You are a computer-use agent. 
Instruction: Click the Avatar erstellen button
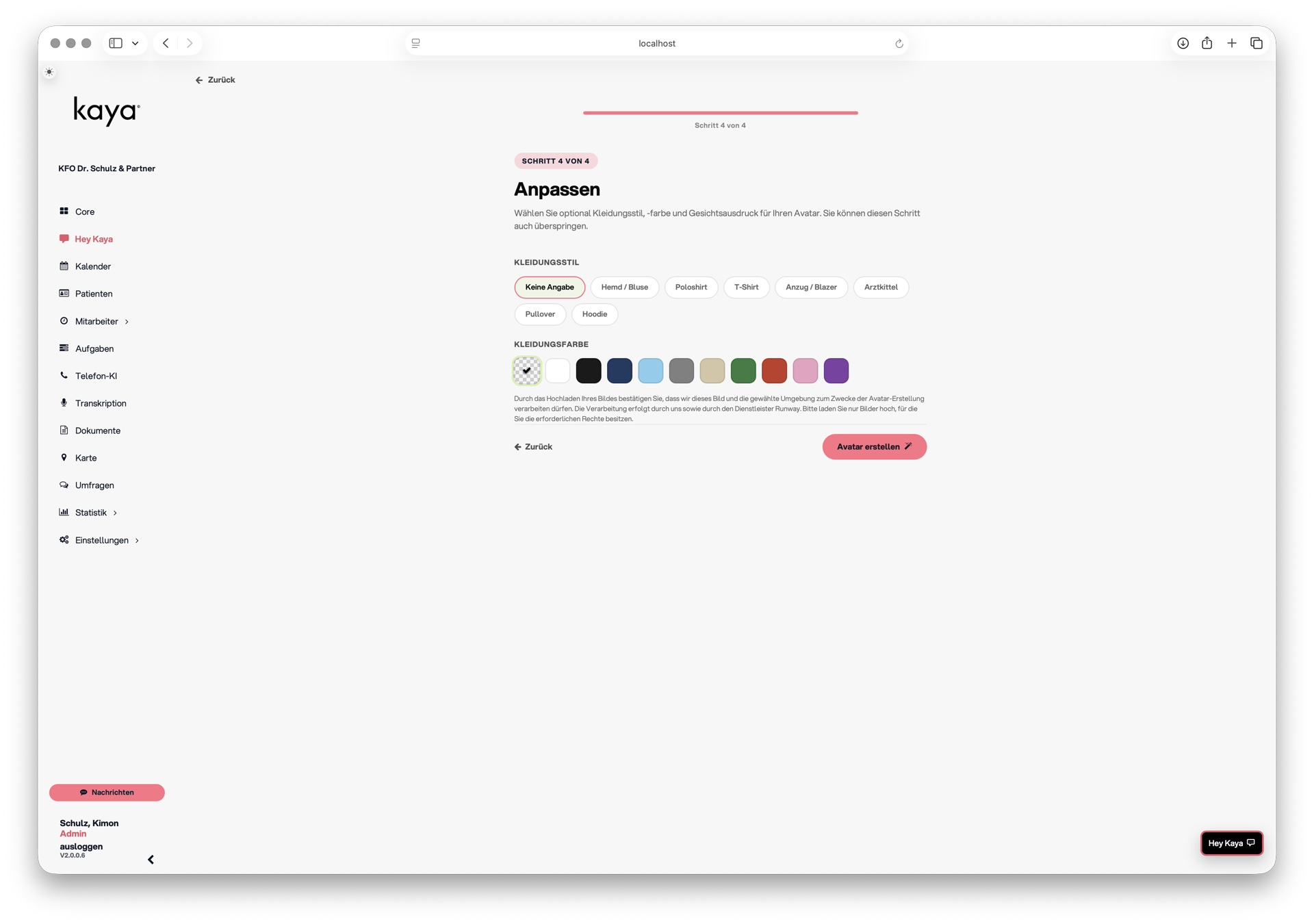point(874,447)
